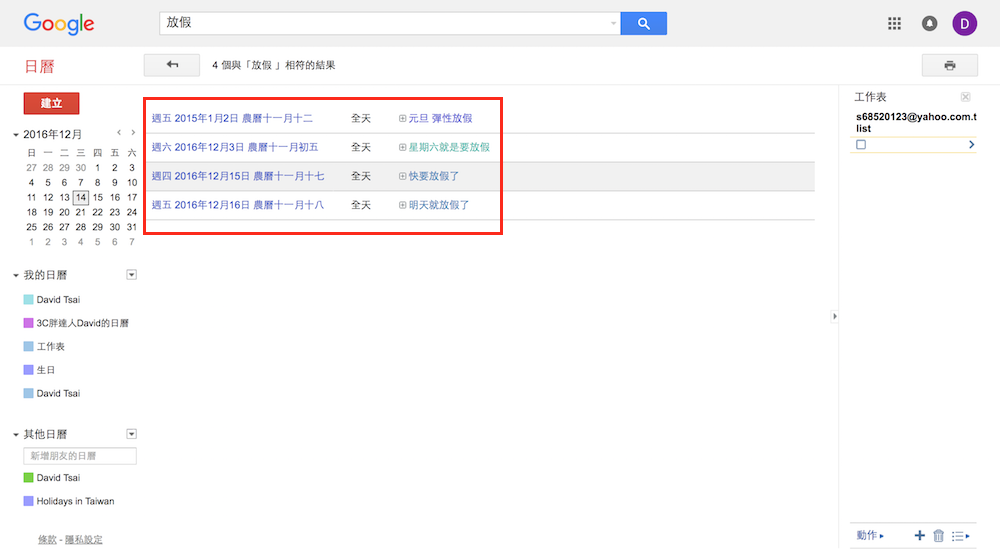
Task: Toggle Holidays in Taiwan calendar
Action: point(29,501)
